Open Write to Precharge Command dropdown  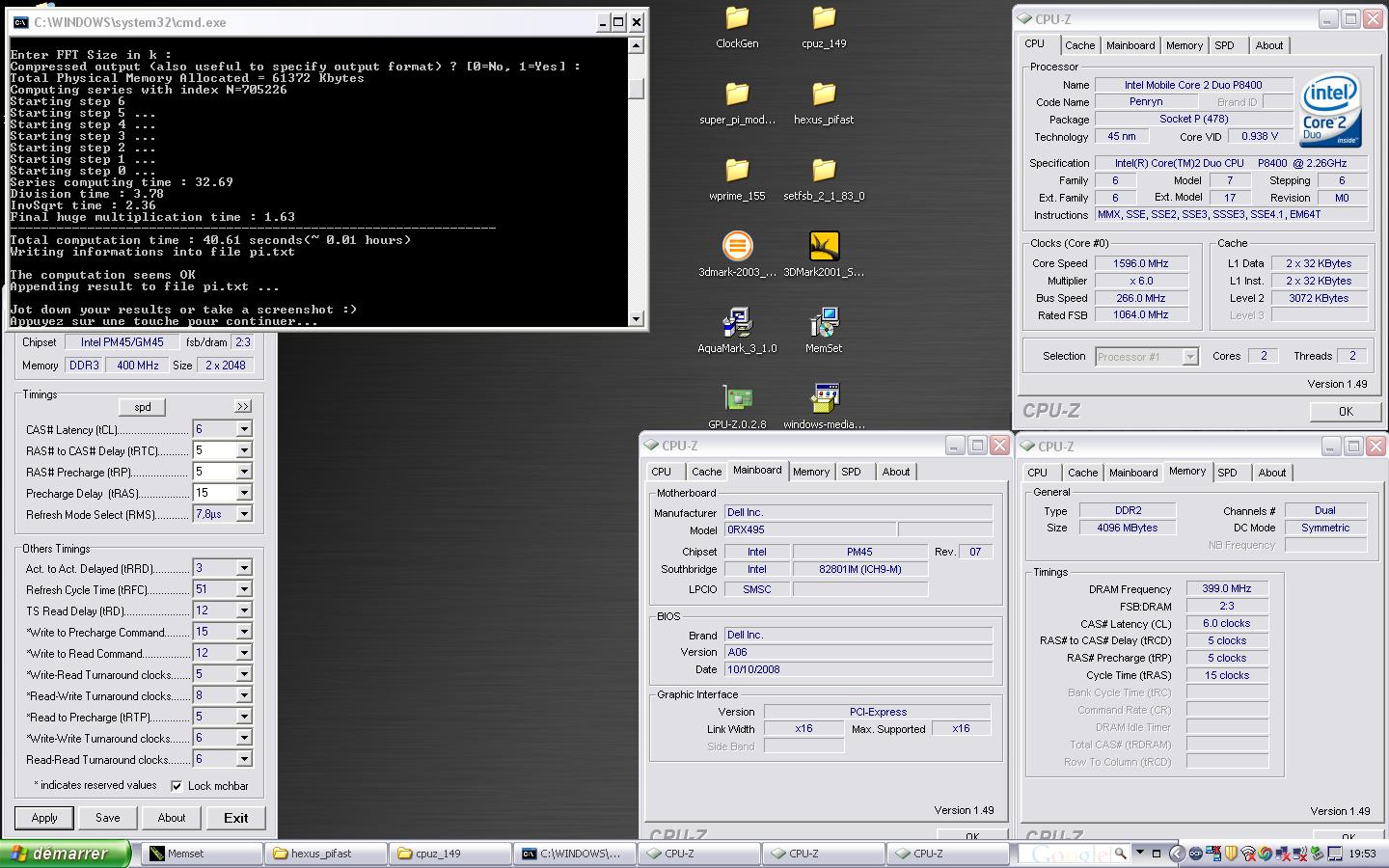[x=244, y=632]
